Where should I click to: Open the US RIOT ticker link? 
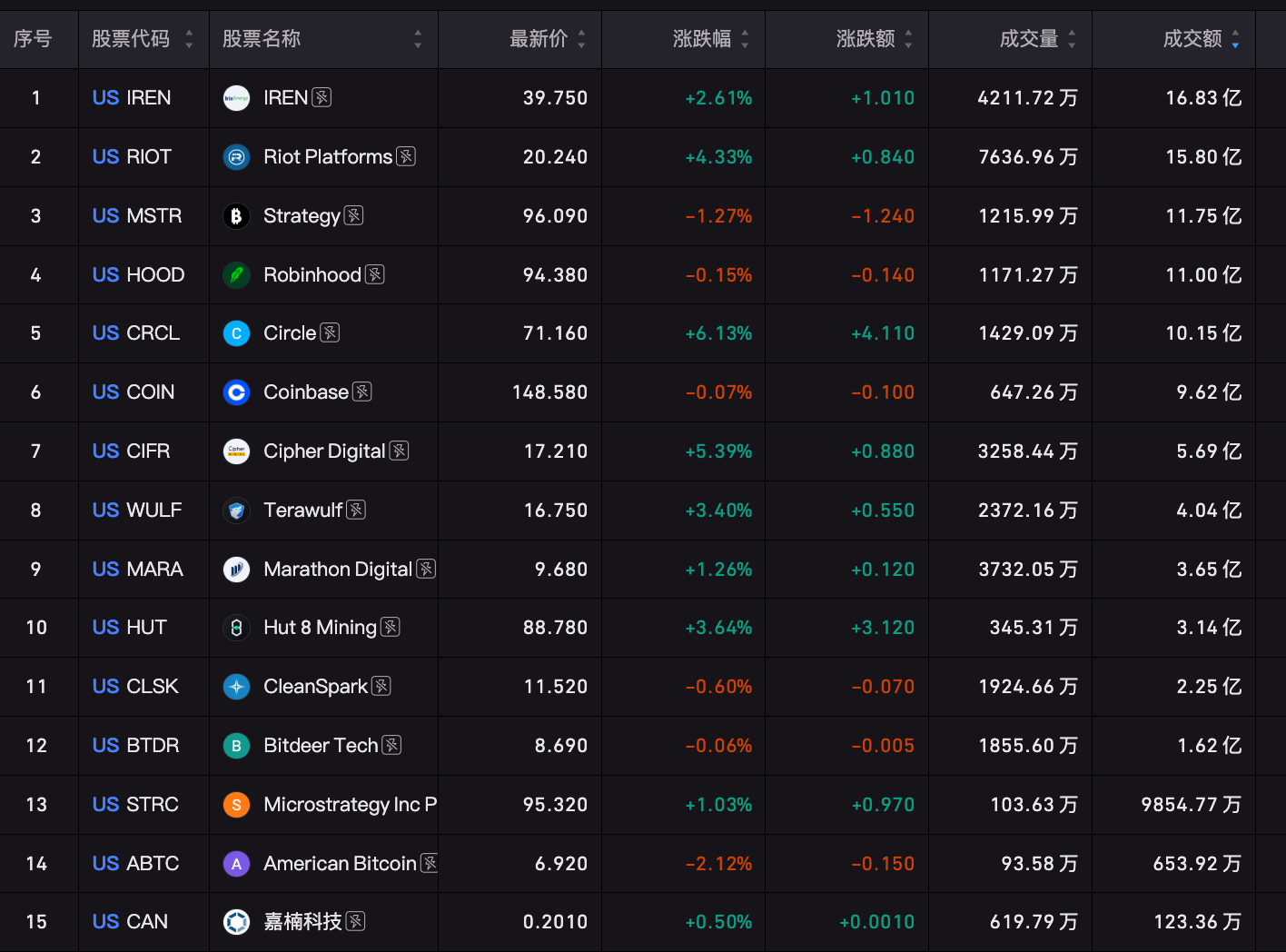(132, 157)
